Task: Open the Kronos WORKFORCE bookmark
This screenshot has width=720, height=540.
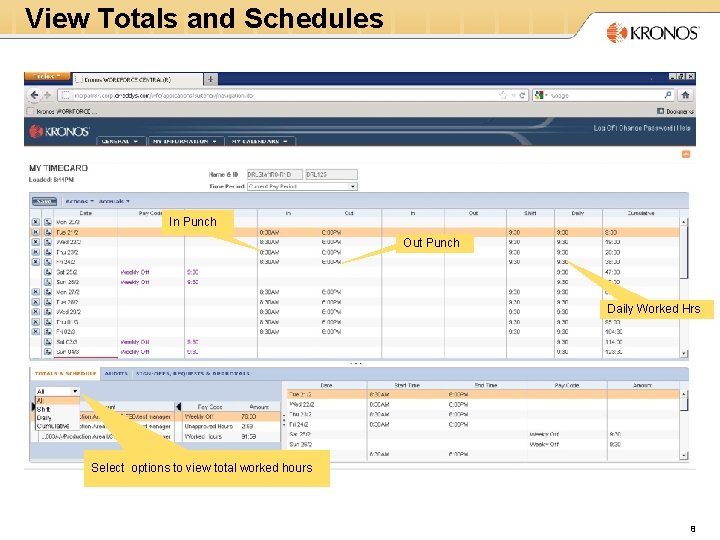Action: [62, 111]
